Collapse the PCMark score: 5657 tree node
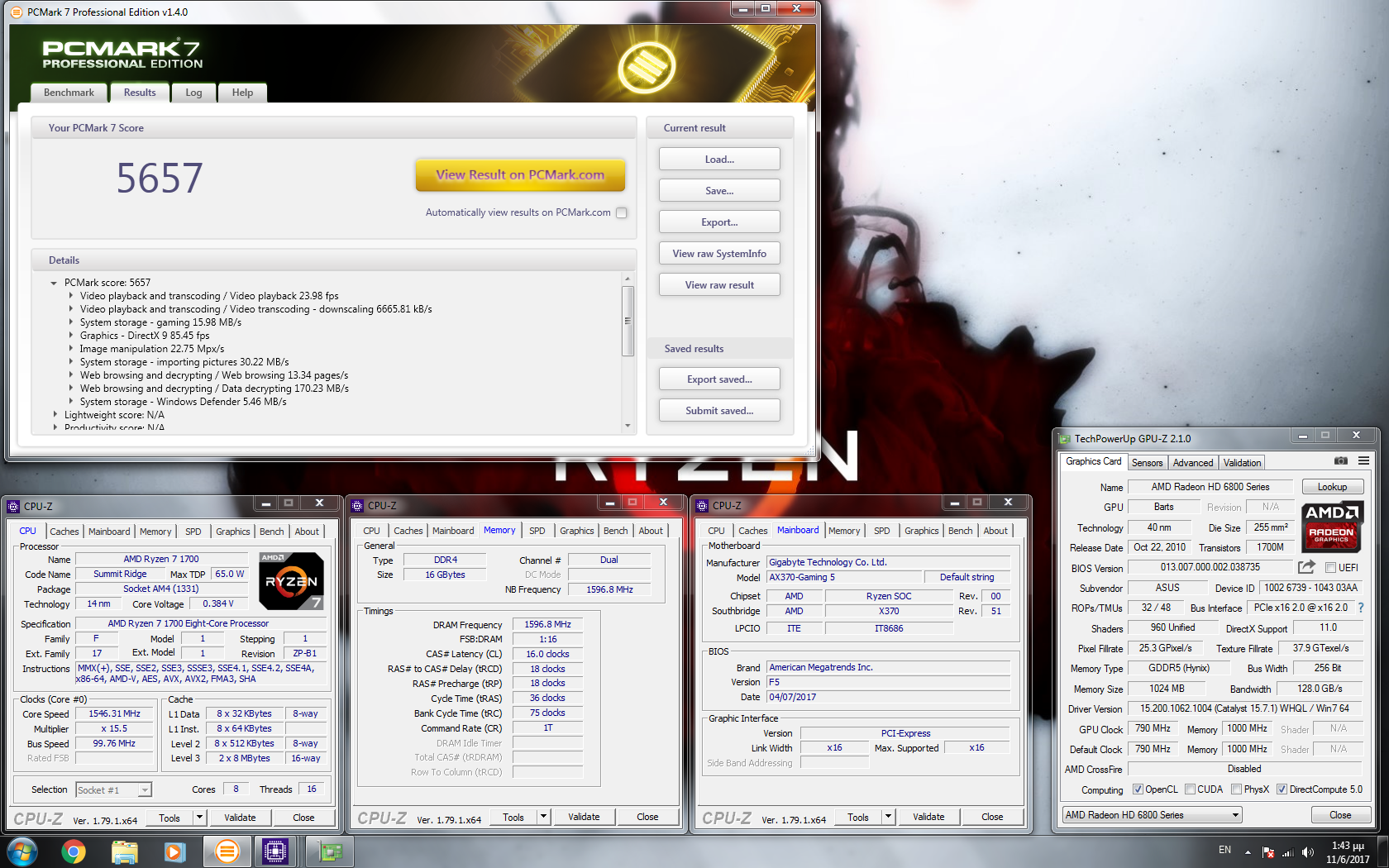This screenshot has width=1389, height=868. pyautogui.click(x=54, y=283)
